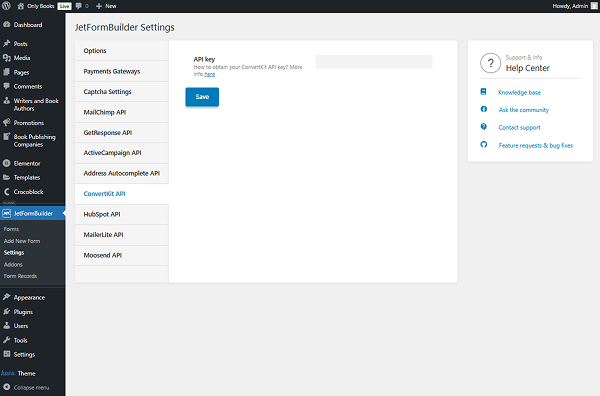Click the Dashboard gauge icon

point(7,24)
